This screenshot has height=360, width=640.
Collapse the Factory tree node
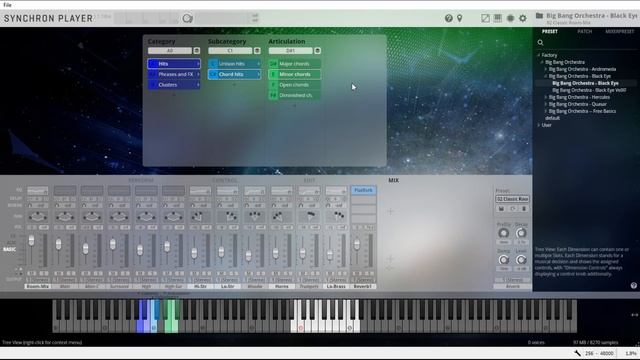(x=539, y=55)
